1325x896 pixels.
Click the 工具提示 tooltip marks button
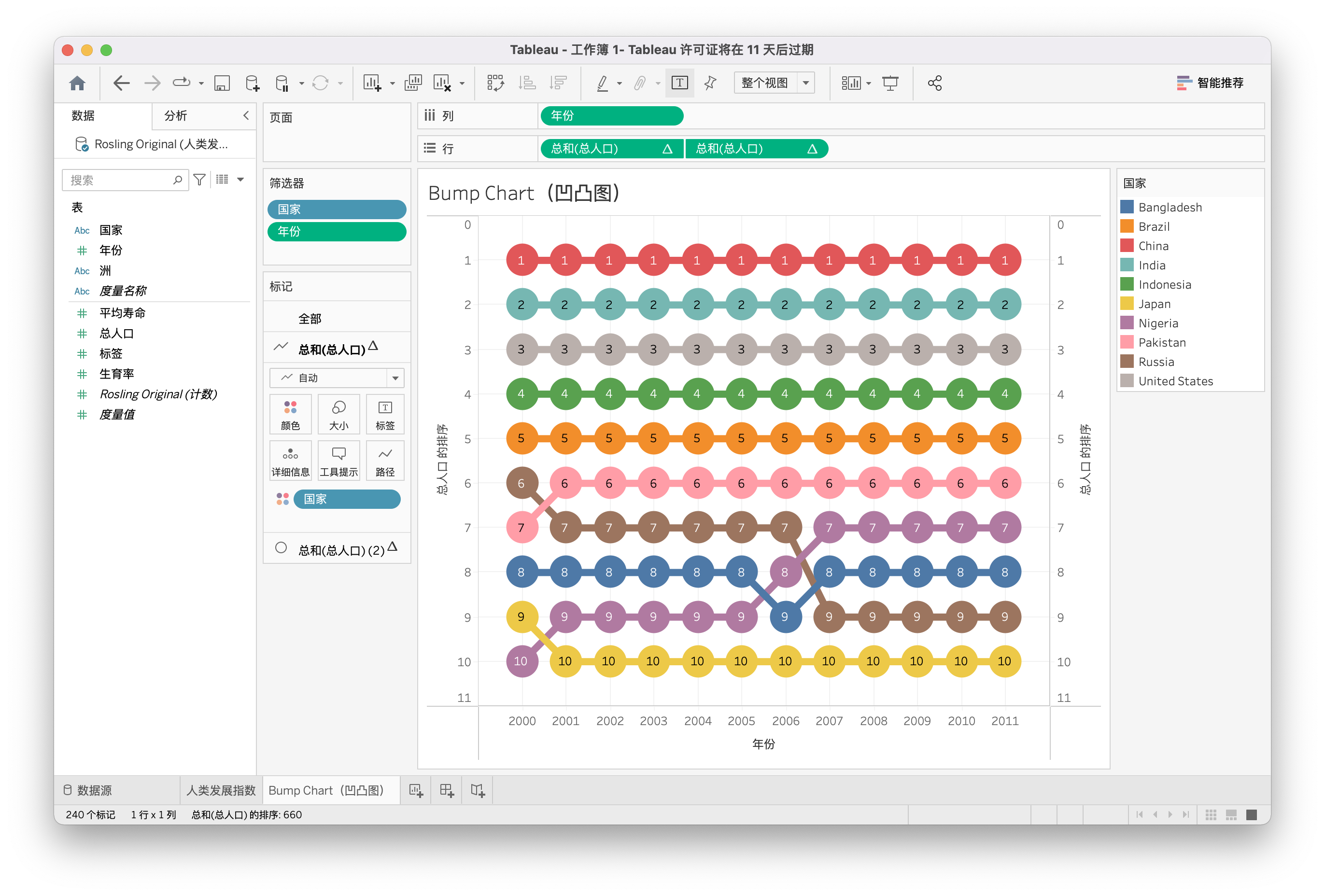(x=338, y=461)
